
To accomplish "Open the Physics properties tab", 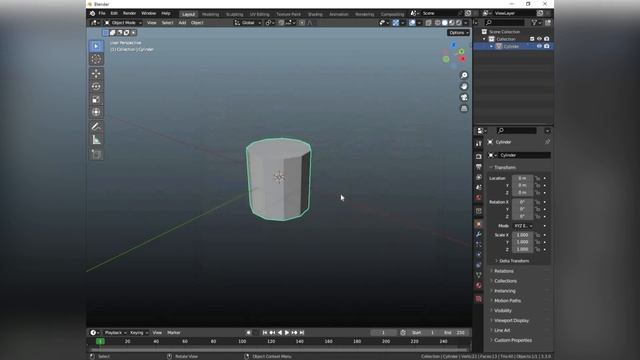I will coord(479,255).
